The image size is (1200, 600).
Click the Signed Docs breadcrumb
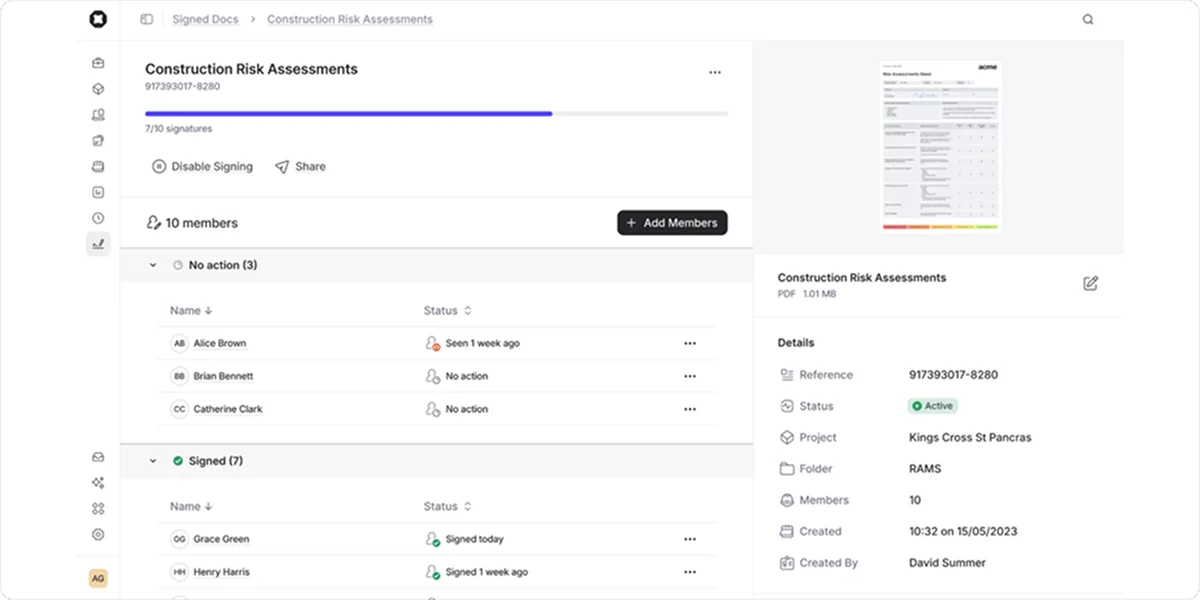pyautogui.click(x=205, y=19)
